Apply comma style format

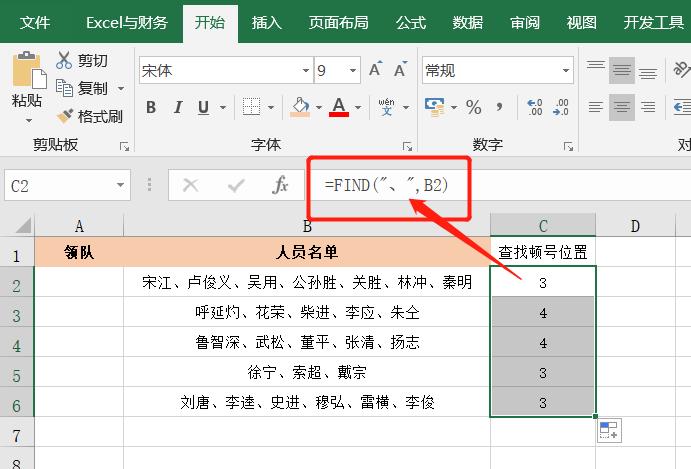point(499,107)
